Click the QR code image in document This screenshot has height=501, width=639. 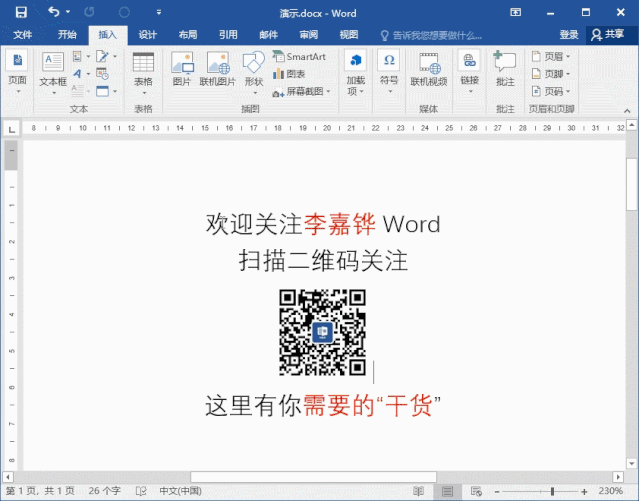[322, 332]
